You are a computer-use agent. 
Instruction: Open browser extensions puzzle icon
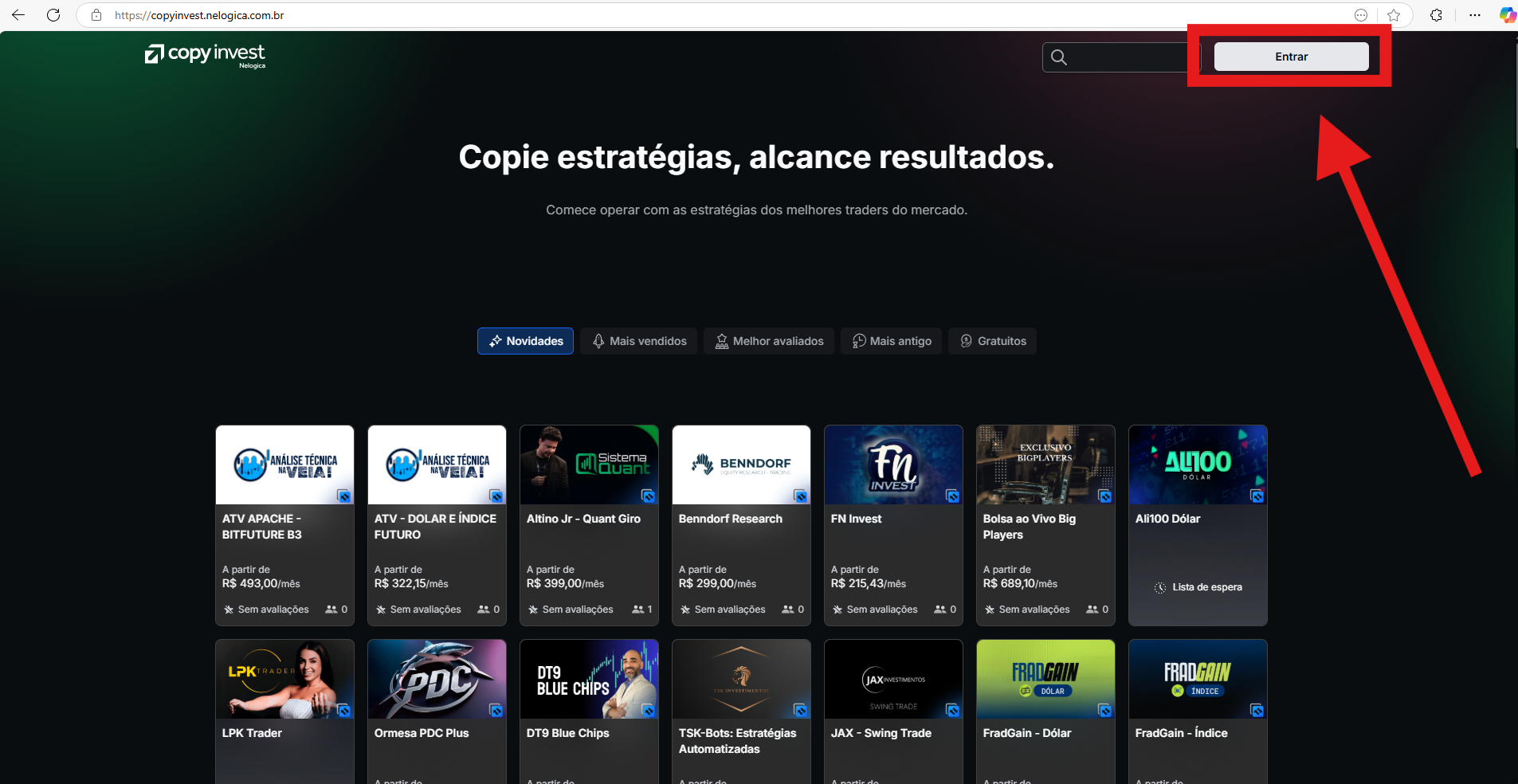(1436, 15)
